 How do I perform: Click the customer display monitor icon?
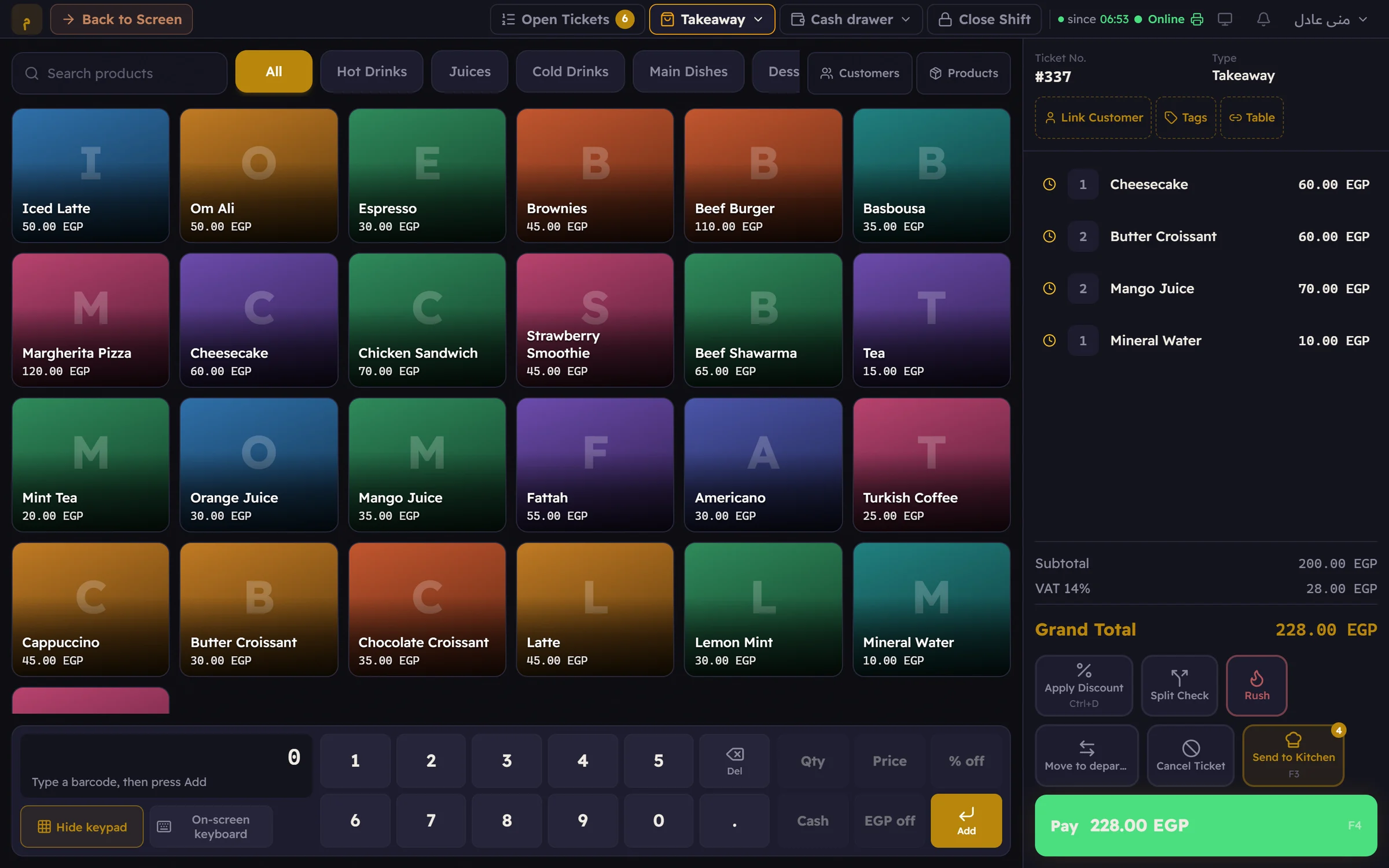click(1225, 20)
